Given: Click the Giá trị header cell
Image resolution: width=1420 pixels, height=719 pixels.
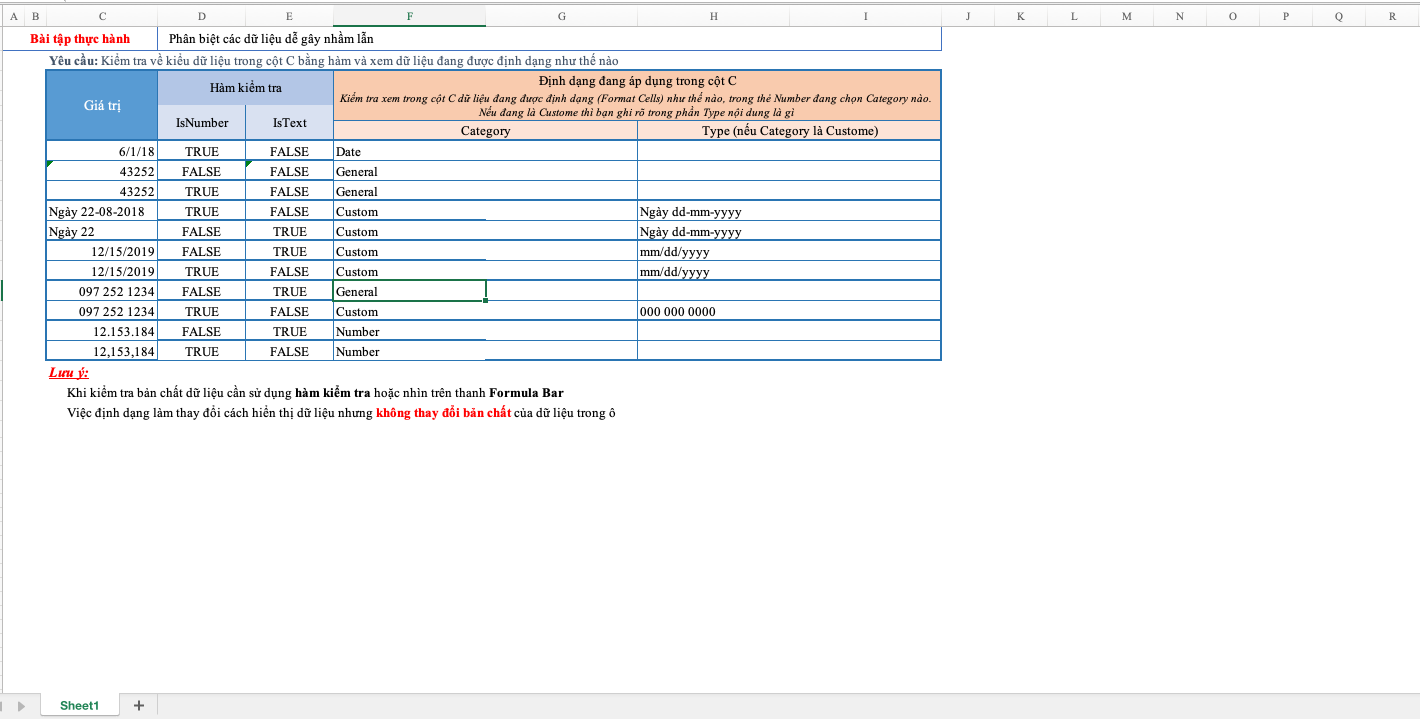Looking at the screenshot, I should tap(102, 105).
